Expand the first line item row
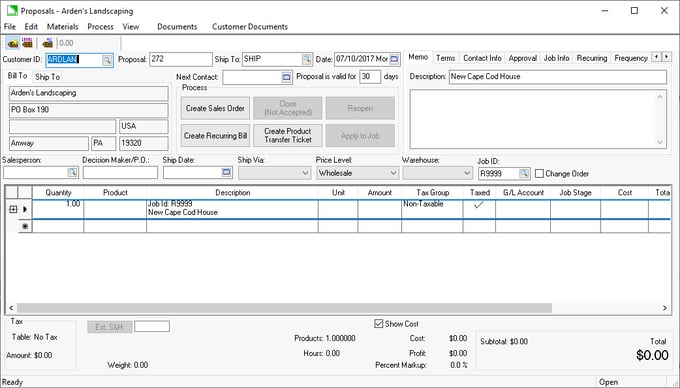The image size is (680, 388). click(x=13, y=209)
